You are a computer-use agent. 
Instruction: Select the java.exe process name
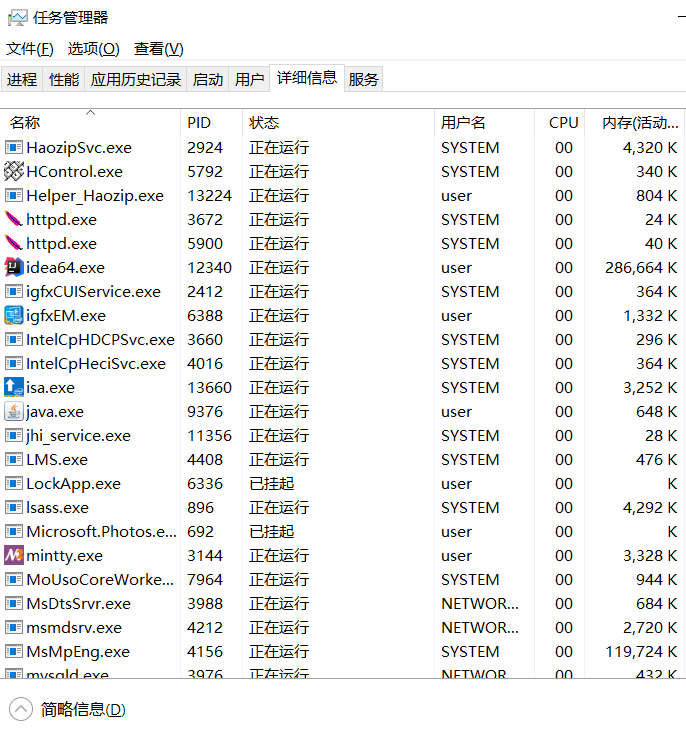pyautogui.click(x=55, y=412)
